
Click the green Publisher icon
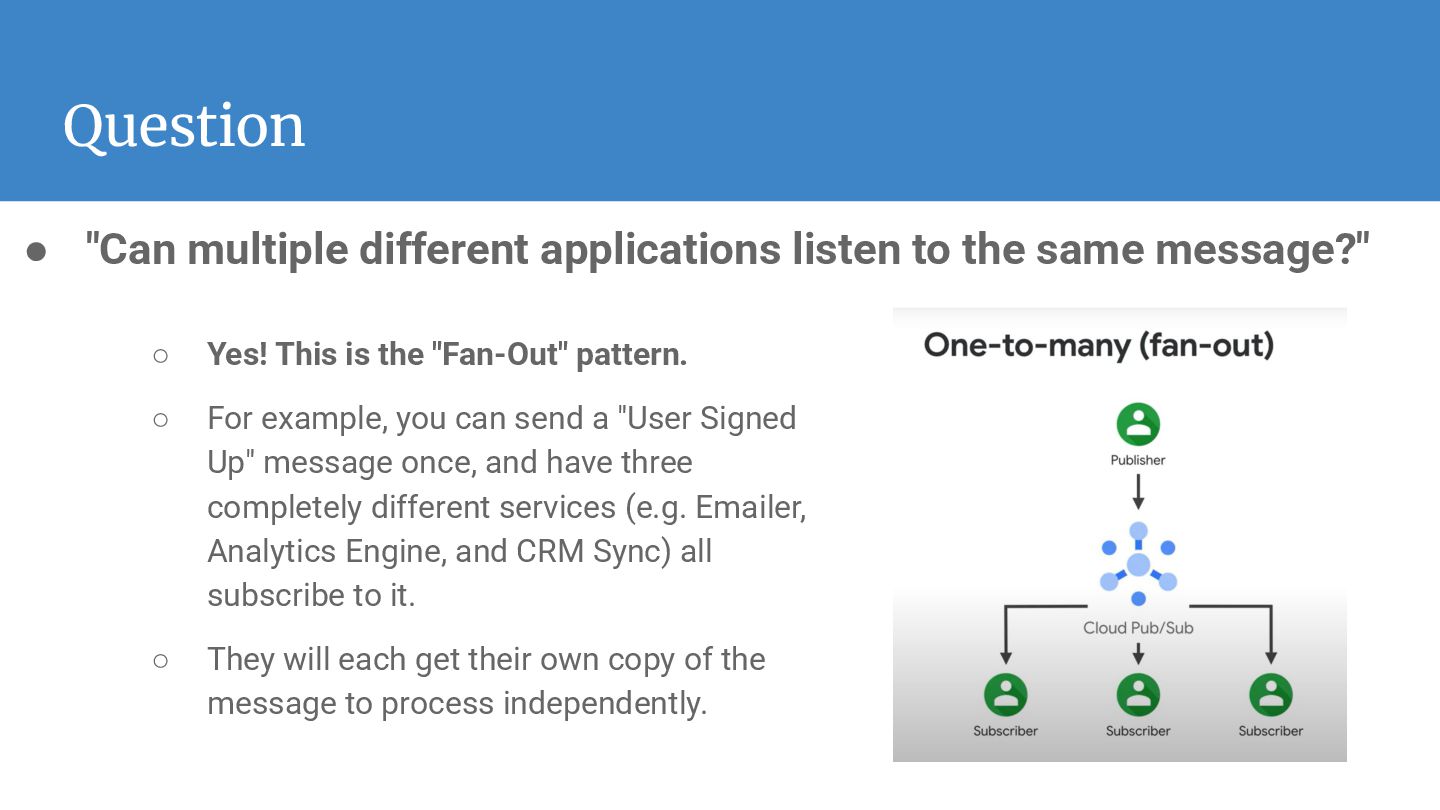[1138, 425]
